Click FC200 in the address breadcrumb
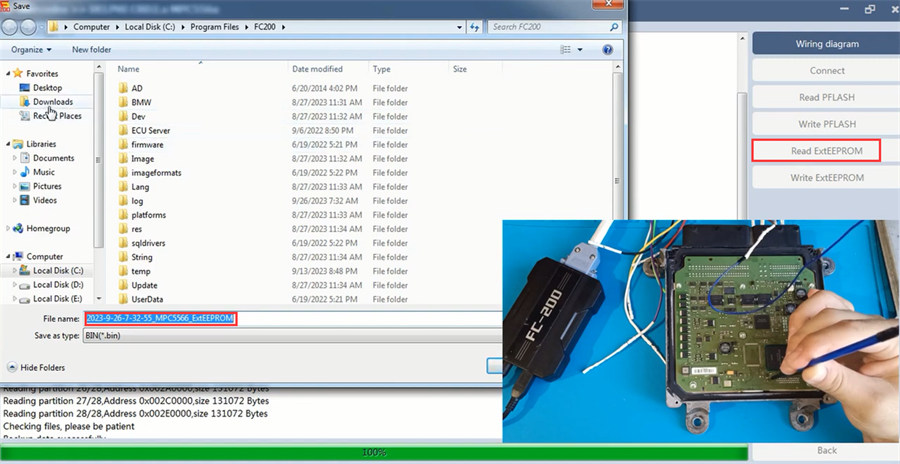This screenshot has width=900, height=464. [x=265, y=27]
